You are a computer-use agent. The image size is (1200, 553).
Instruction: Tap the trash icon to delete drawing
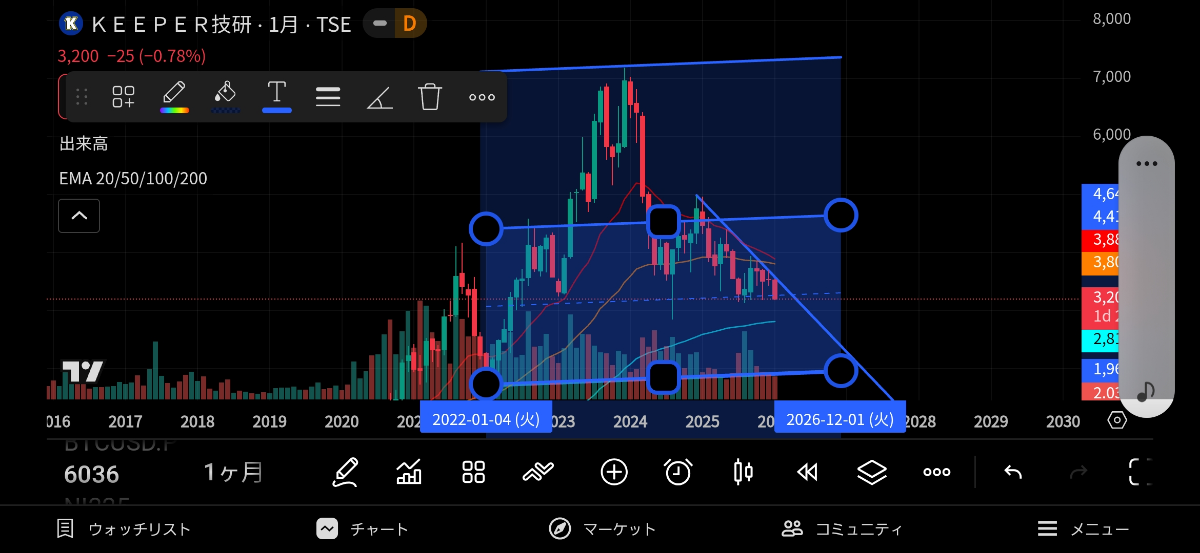click(430, 97)
